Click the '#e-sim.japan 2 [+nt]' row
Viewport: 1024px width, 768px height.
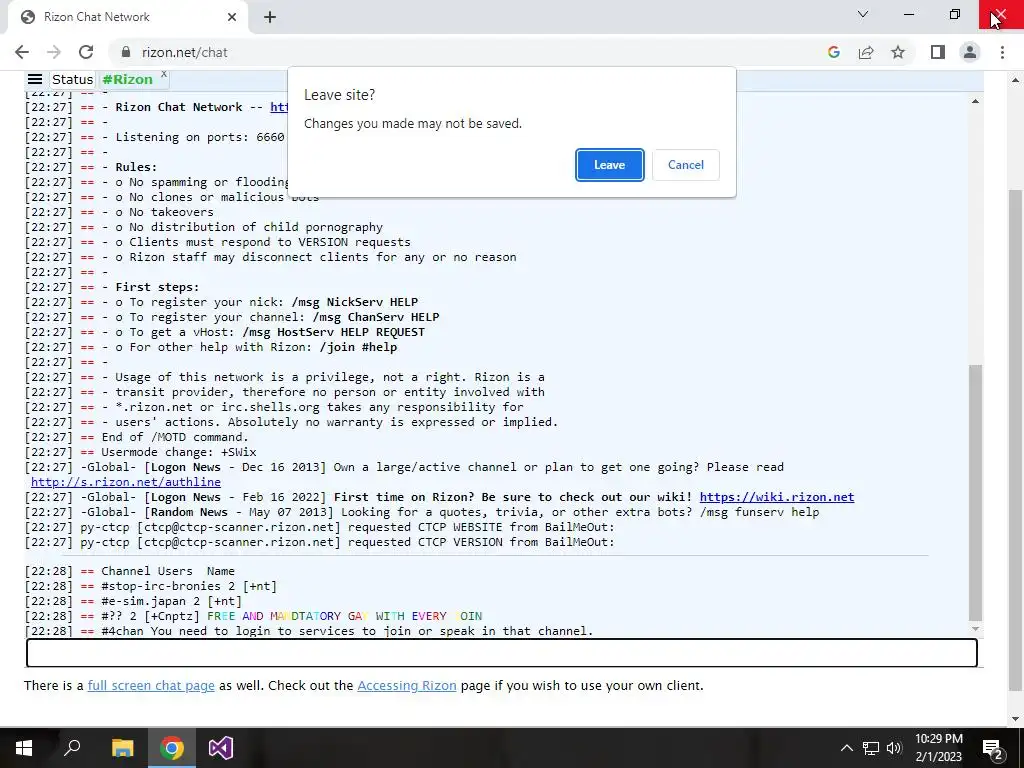pyautogui.click(x=171, y=601)
